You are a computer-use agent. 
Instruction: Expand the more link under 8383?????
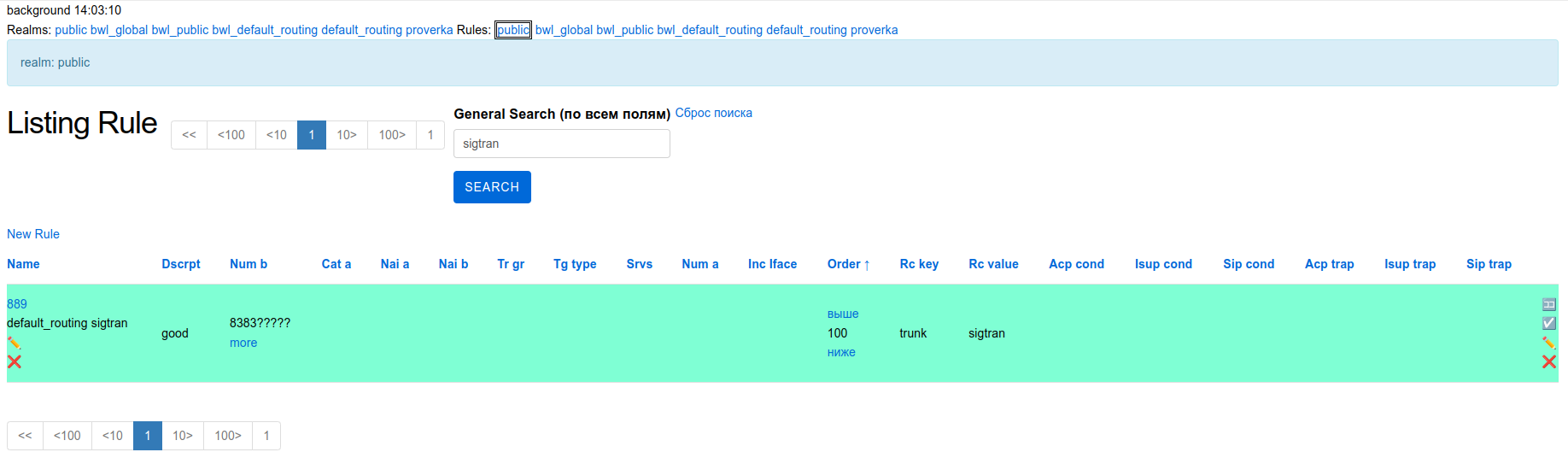pos(243,343)
